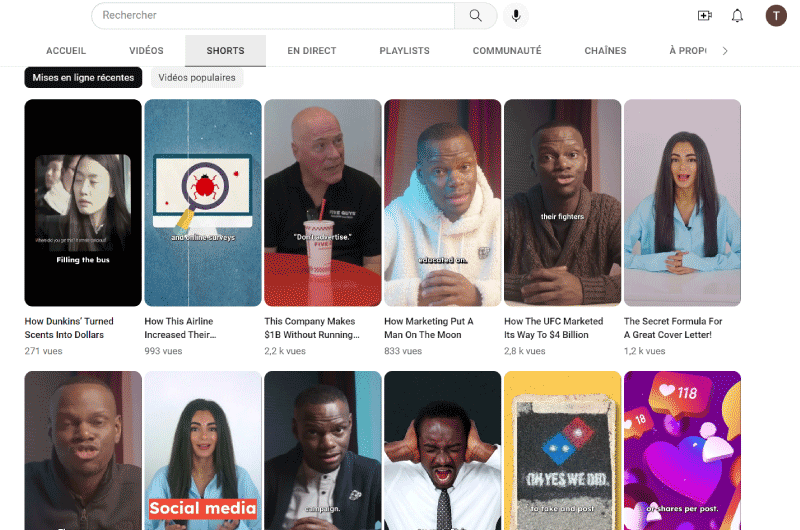Open title How Marketing Put A Man On The Moon

pos(429,328)
